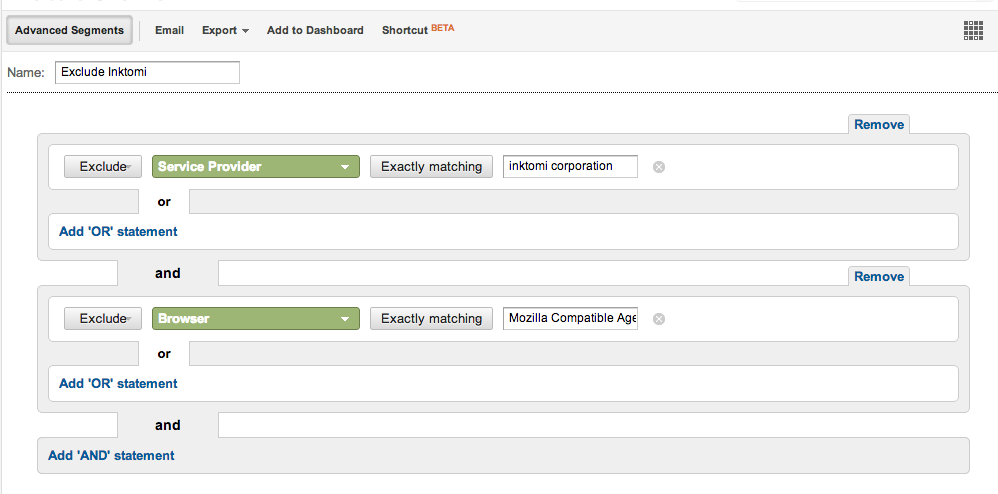Add an 'AND' statement at the bottom
The height and width of the screenshot is (494, 998).
click(x=111, y=456)
